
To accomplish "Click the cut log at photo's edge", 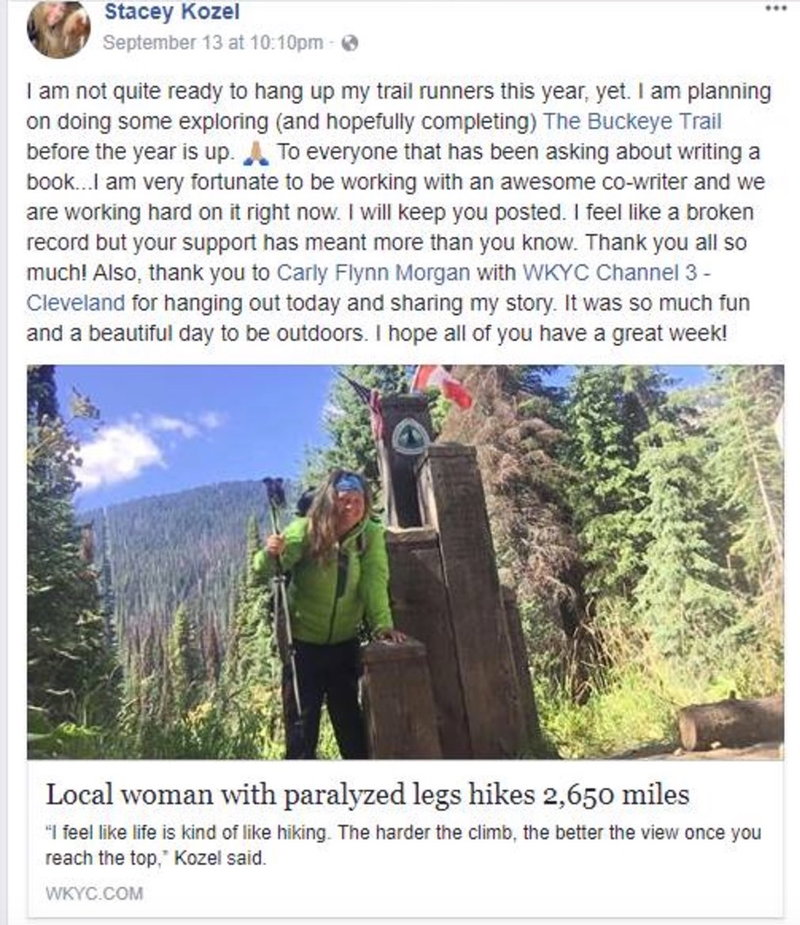I will pyautogui.click(x=731, y=722).
